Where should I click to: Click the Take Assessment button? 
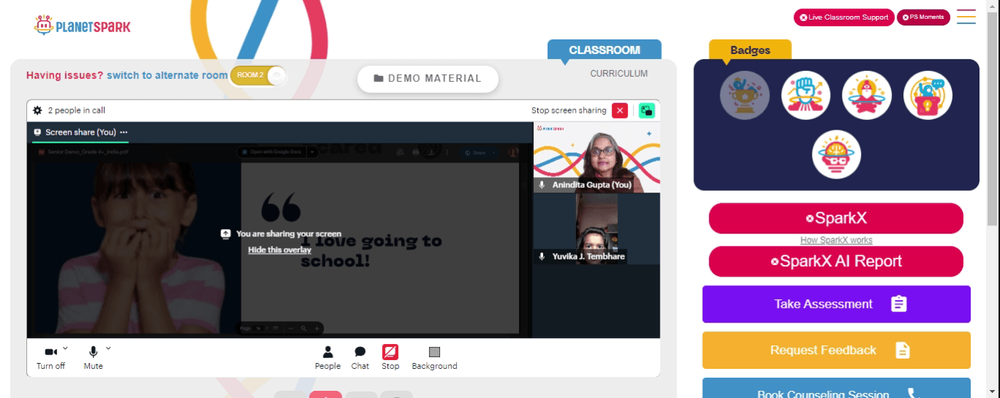pos(836,304)
